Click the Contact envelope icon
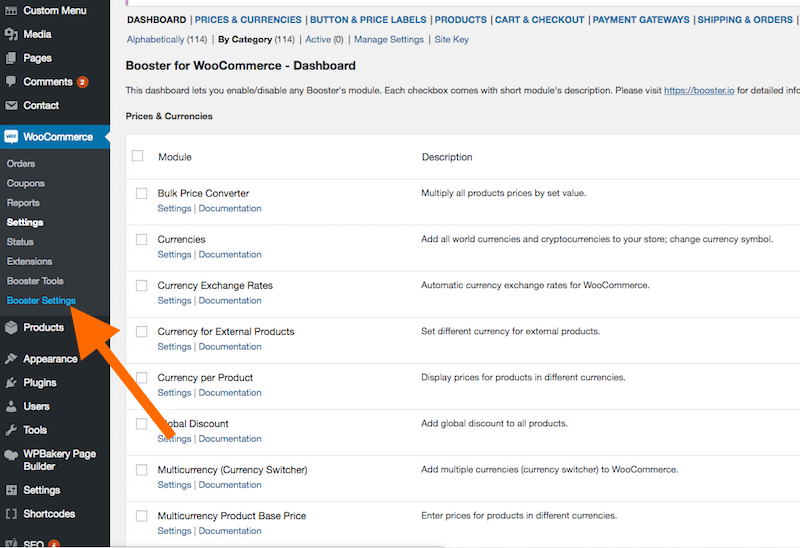This screenshot has width=800, height=548. 11,106
